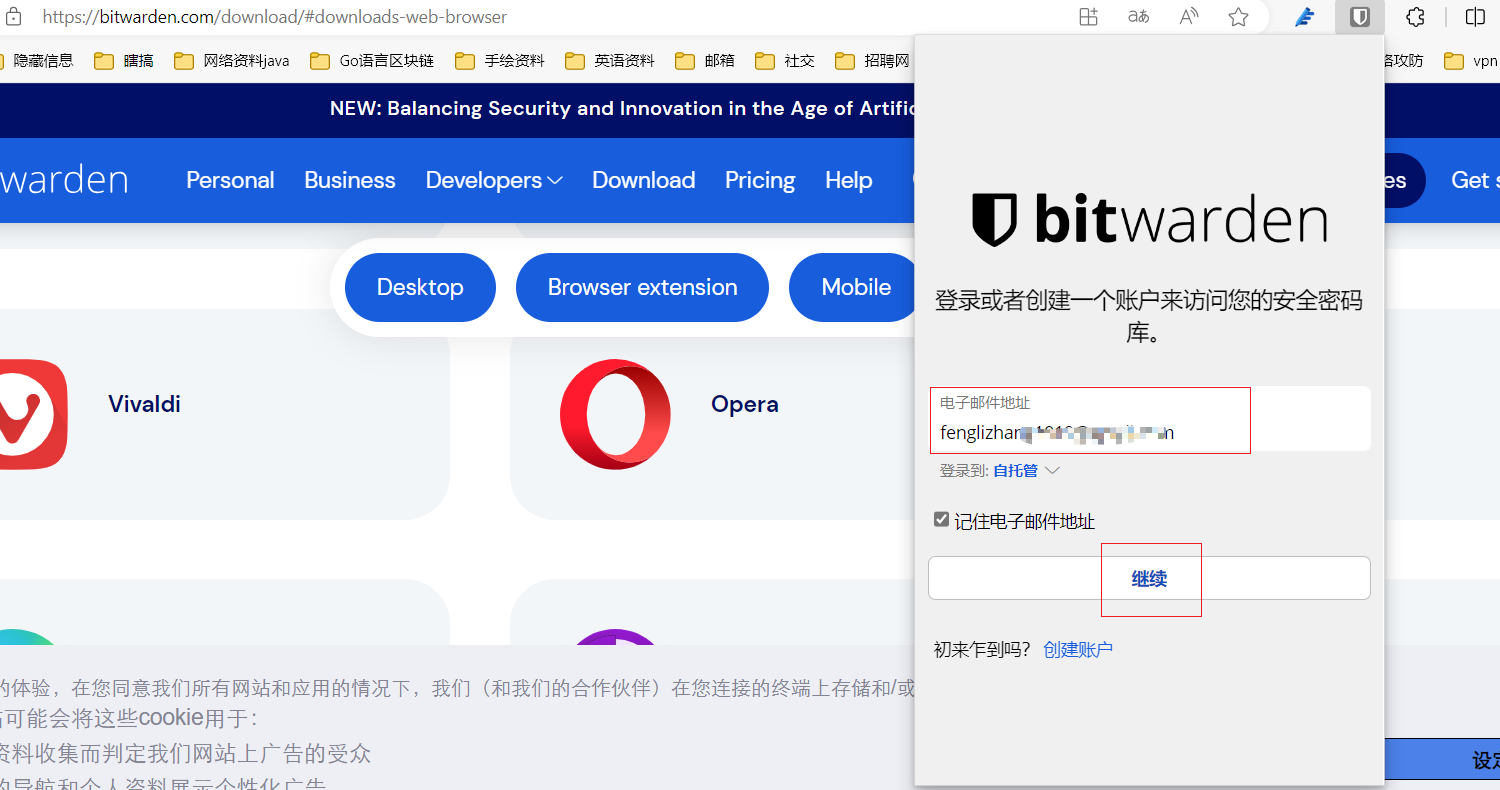Open the Personal nav item
Viewport: 1500px width, 790px height.
click(x=230, y=180)
